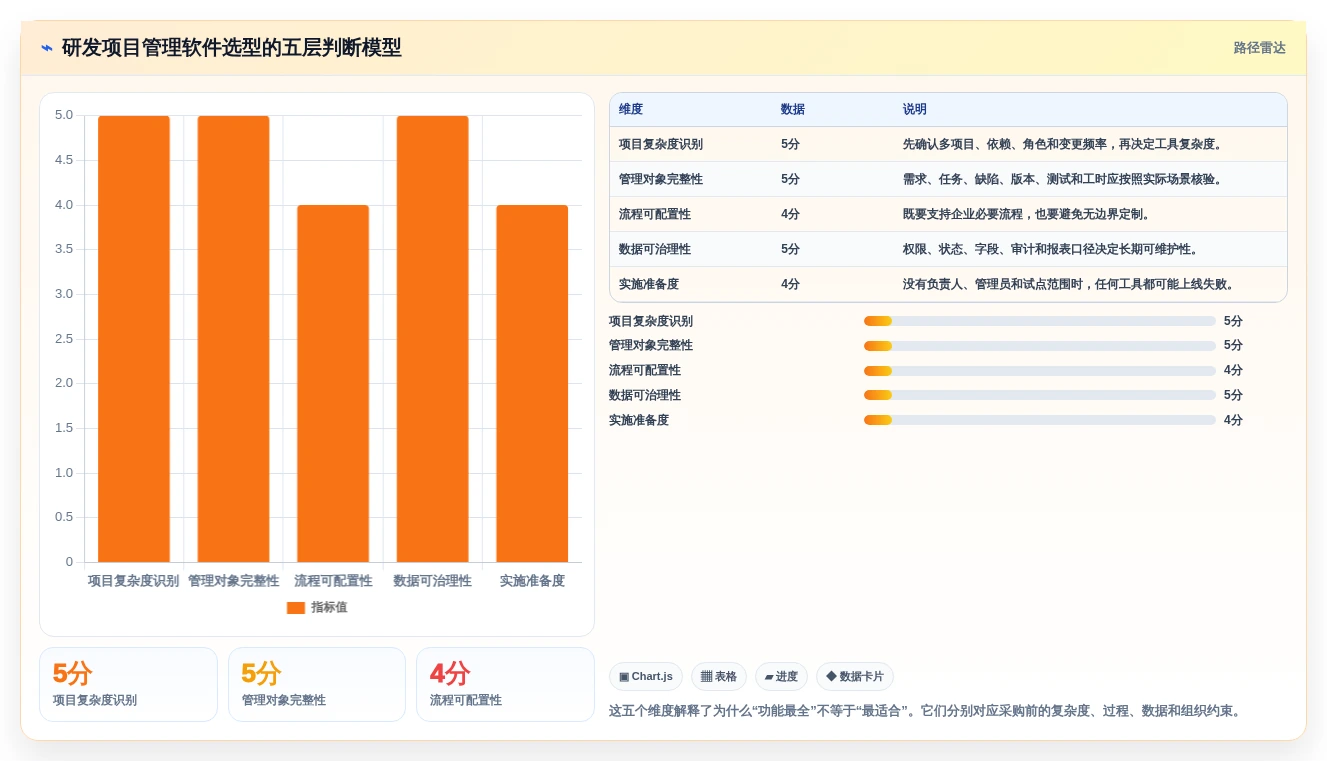1327x761 pixels.
Task: Select the Chart.js tag chip
Action: coord(646,677)
